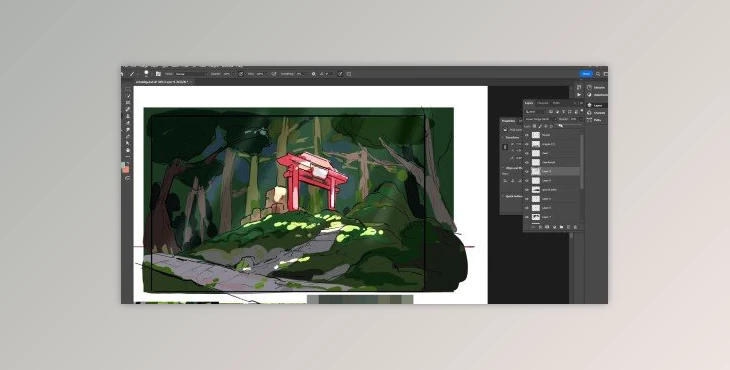Open the History panel dock icon
730x370 pixels.
(x=579, y=87)
